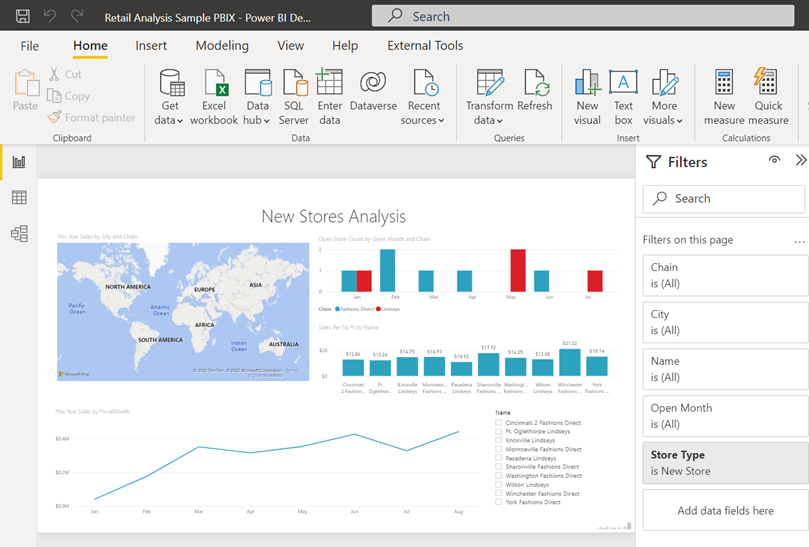The width and height of the screenshot is (809, 547).
Task: Open the Modeling ribbon tab
Action: 222,45
